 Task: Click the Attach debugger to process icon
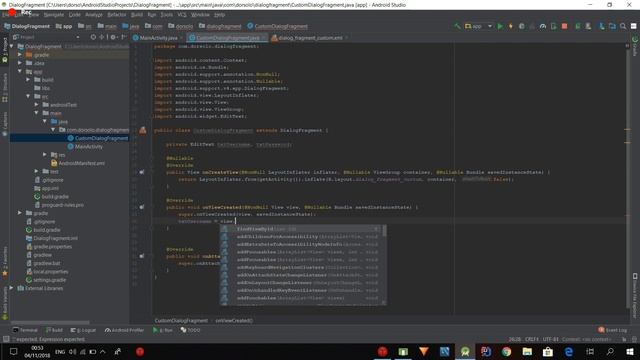tap(553, 26)
